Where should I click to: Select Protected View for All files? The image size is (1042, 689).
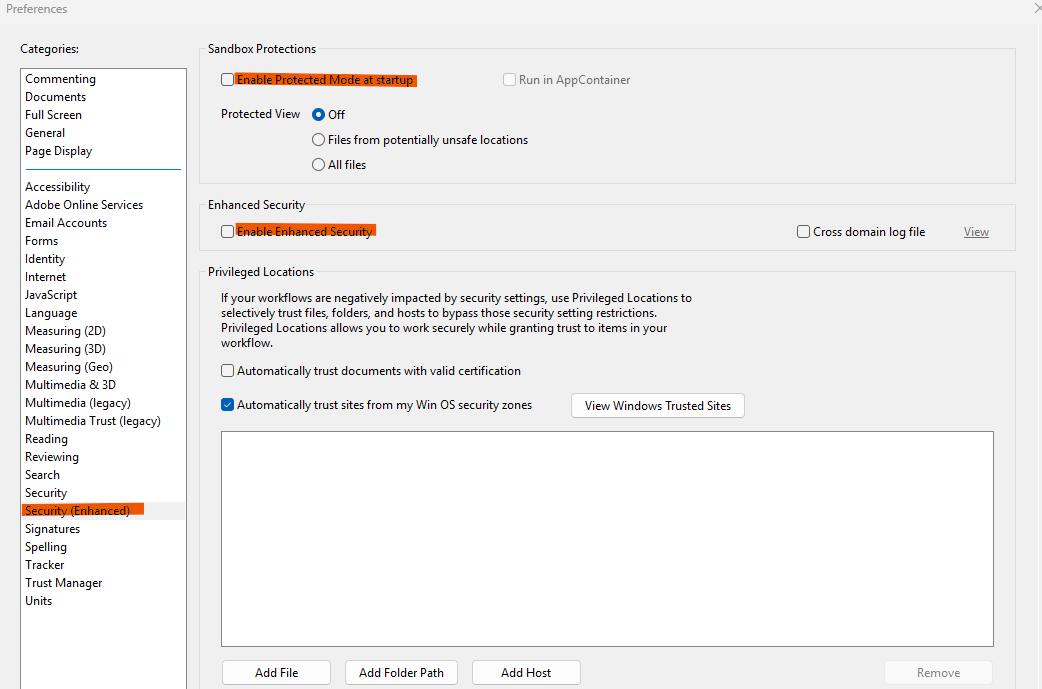coord(318,164)
